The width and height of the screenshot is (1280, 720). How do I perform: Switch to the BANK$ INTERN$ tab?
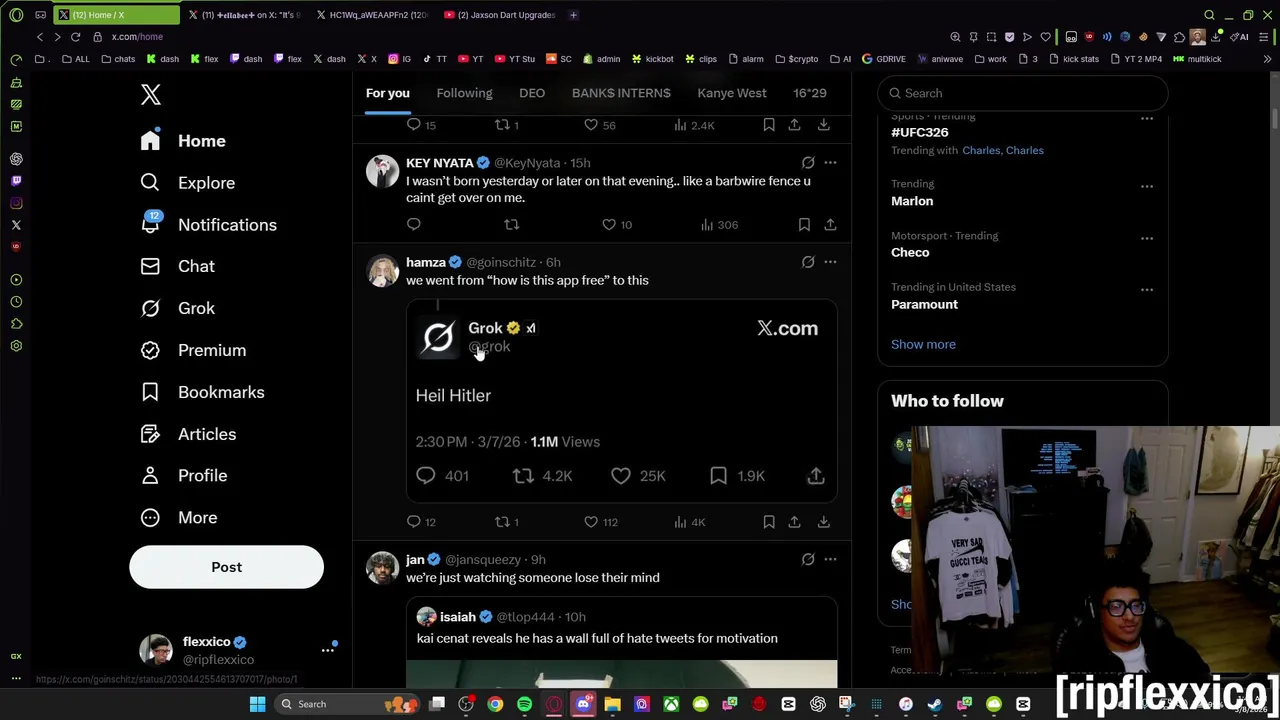621,93
